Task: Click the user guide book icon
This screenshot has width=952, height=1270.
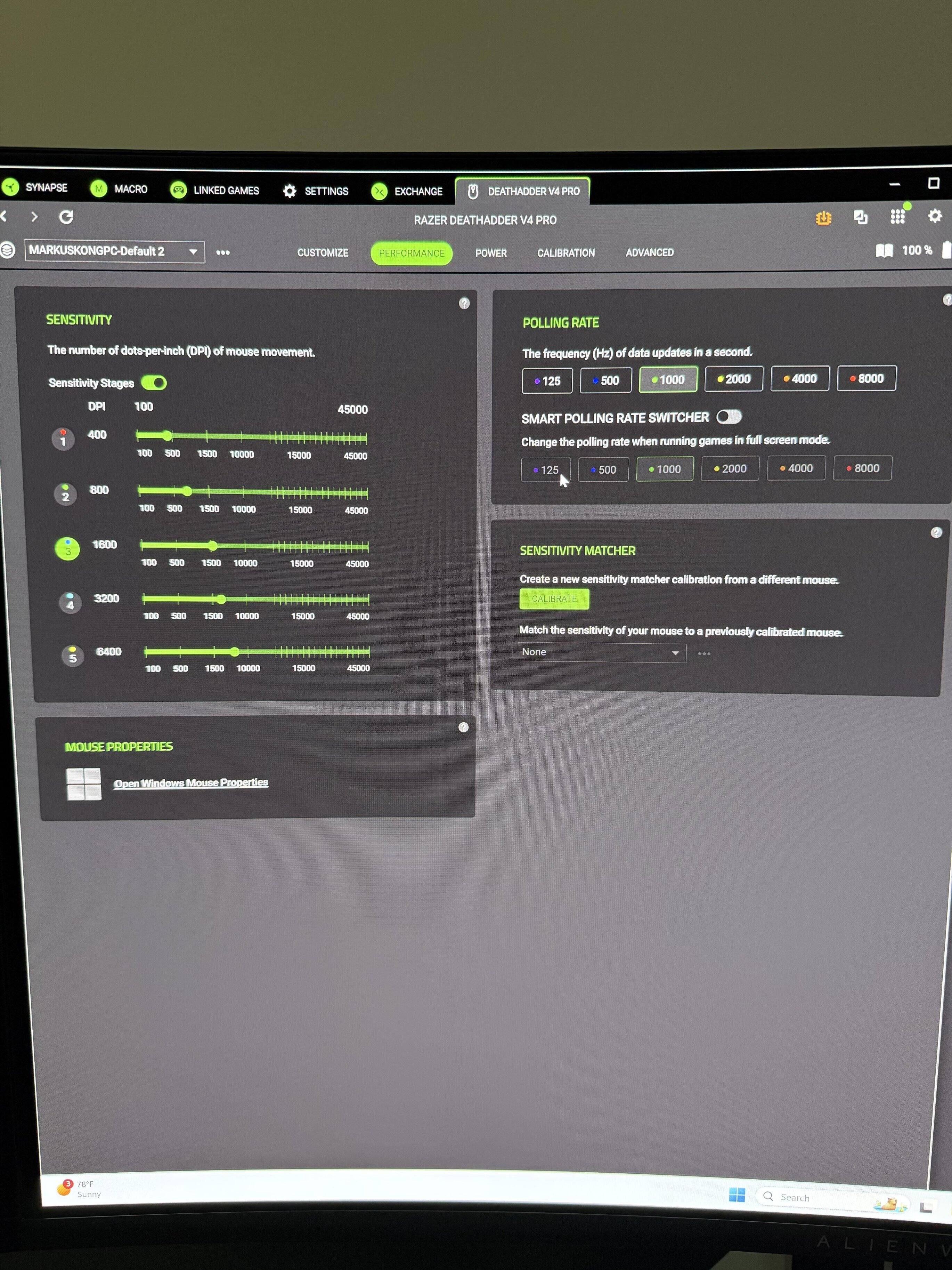Action: point(884,250)
